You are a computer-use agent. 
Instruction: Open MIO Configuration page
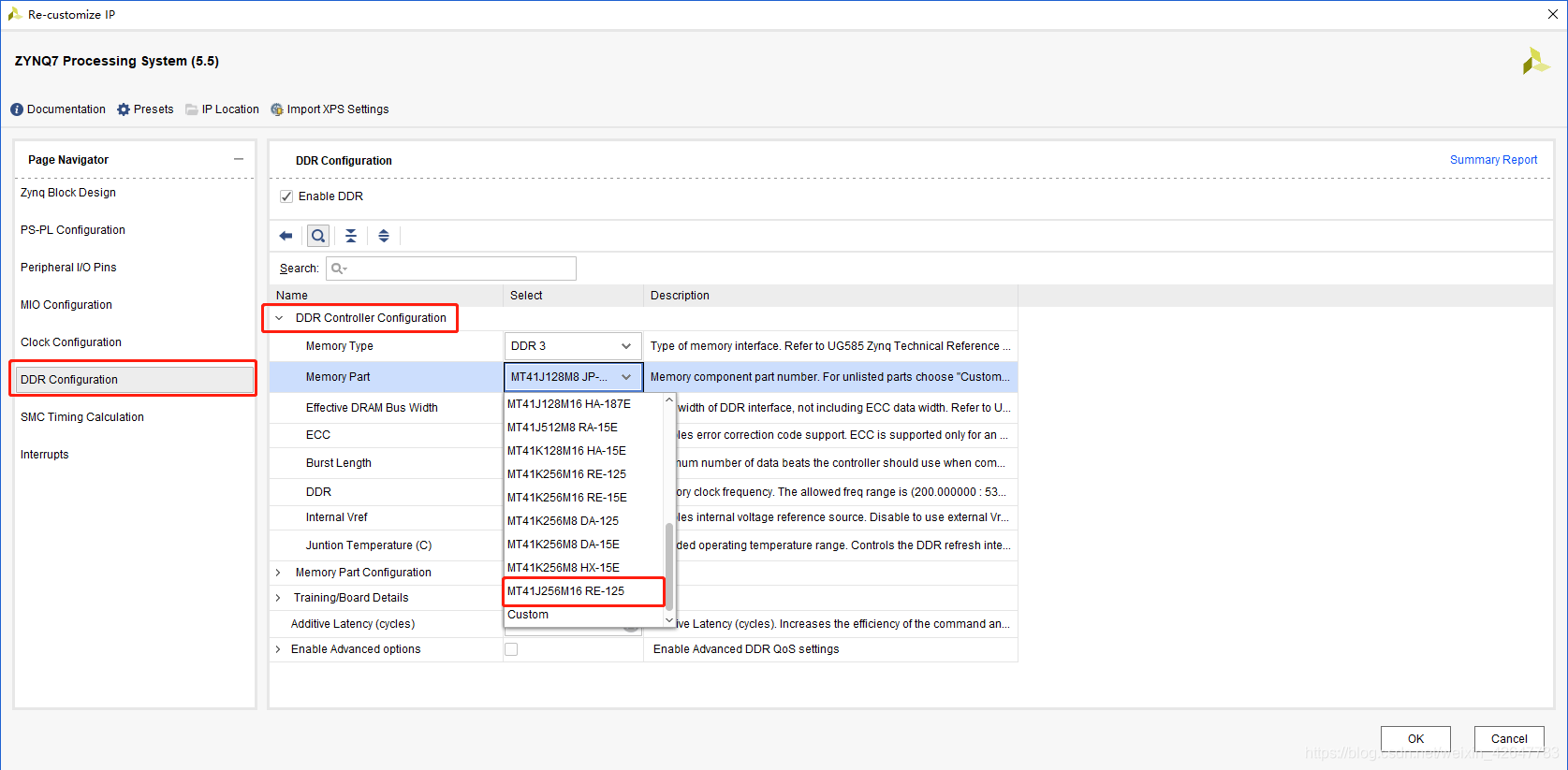coord(66,305)
